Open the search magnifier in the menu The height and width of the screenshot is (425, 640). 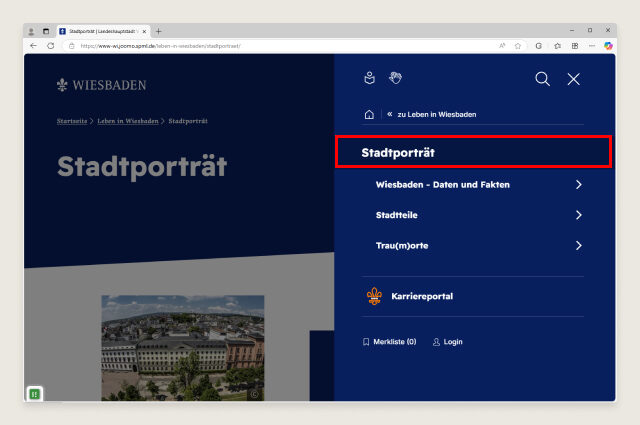point(542,79)
